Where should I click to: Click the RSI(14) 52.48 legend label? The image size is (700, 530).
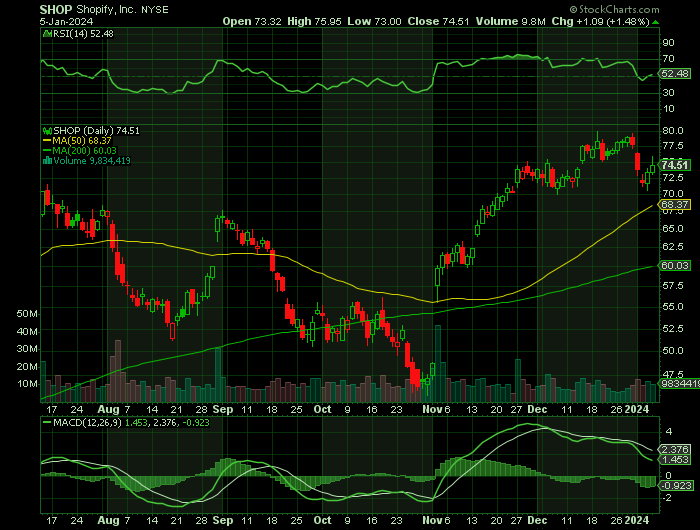point(78,33)
